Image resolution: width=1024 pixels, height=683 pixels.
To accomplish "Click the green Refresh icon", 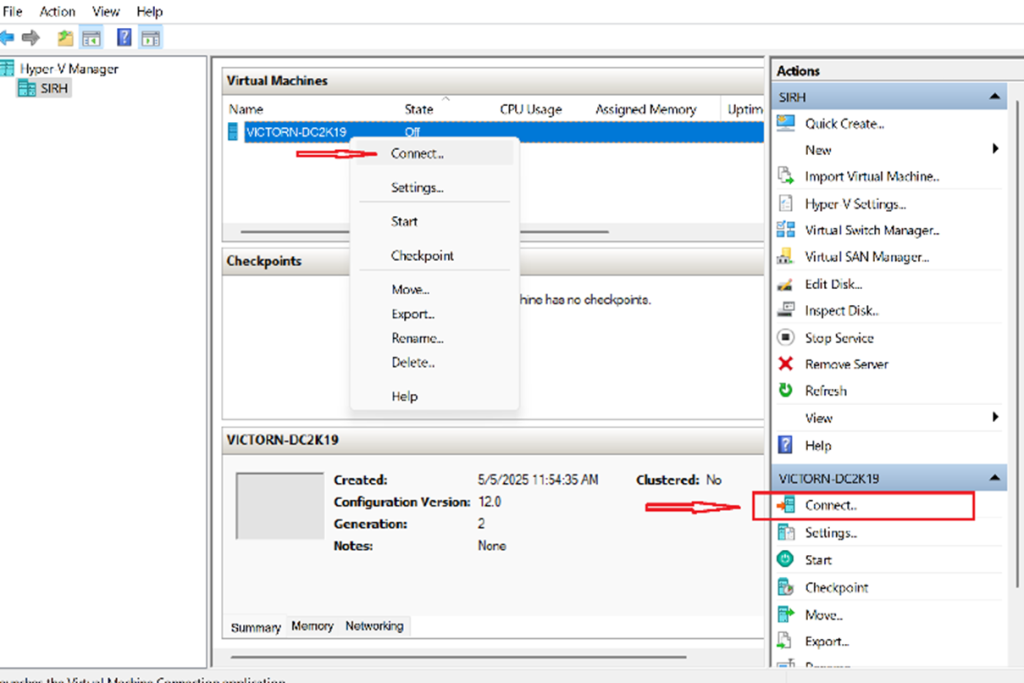I will click(x=786, y=390).
